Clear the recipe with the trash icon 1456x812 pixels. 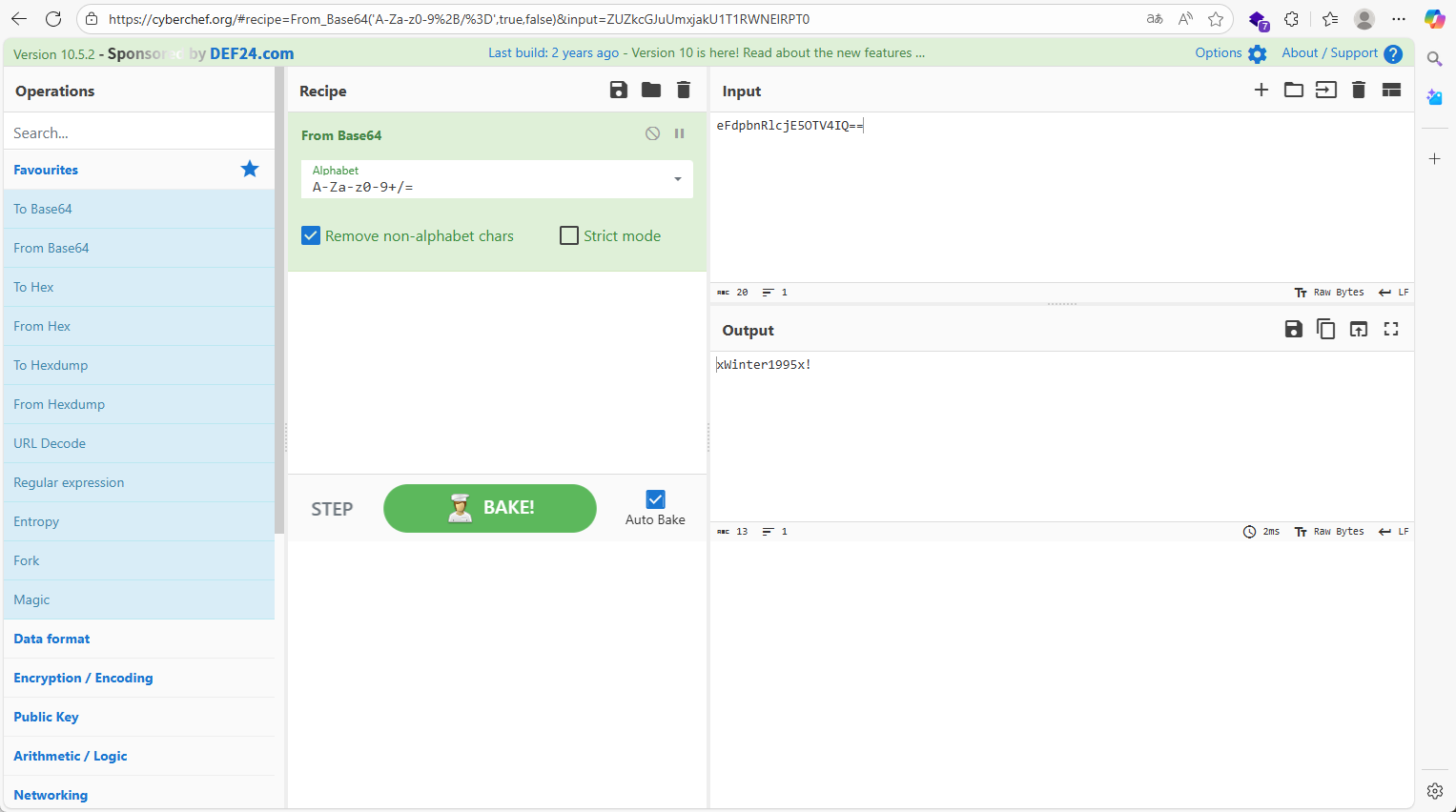pyautogui.click(x=684, y=90)
